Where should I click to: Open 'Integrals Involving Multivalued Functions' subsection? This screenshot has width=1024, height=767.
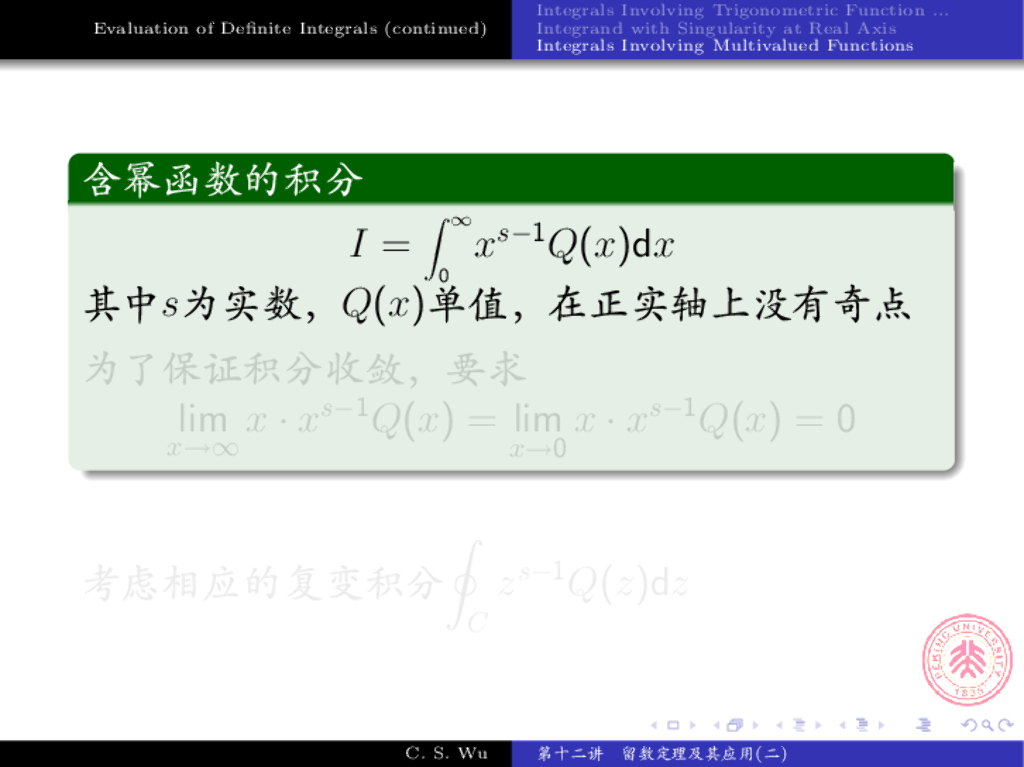point(725,46)
